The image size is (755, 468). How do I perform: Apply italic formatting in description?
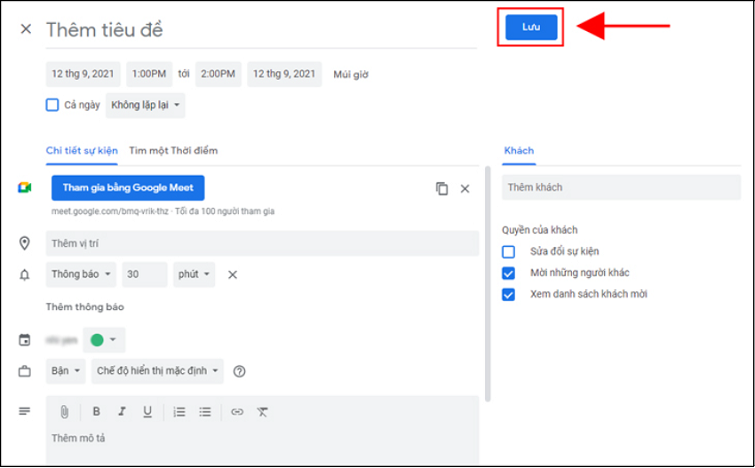(122, 411)
